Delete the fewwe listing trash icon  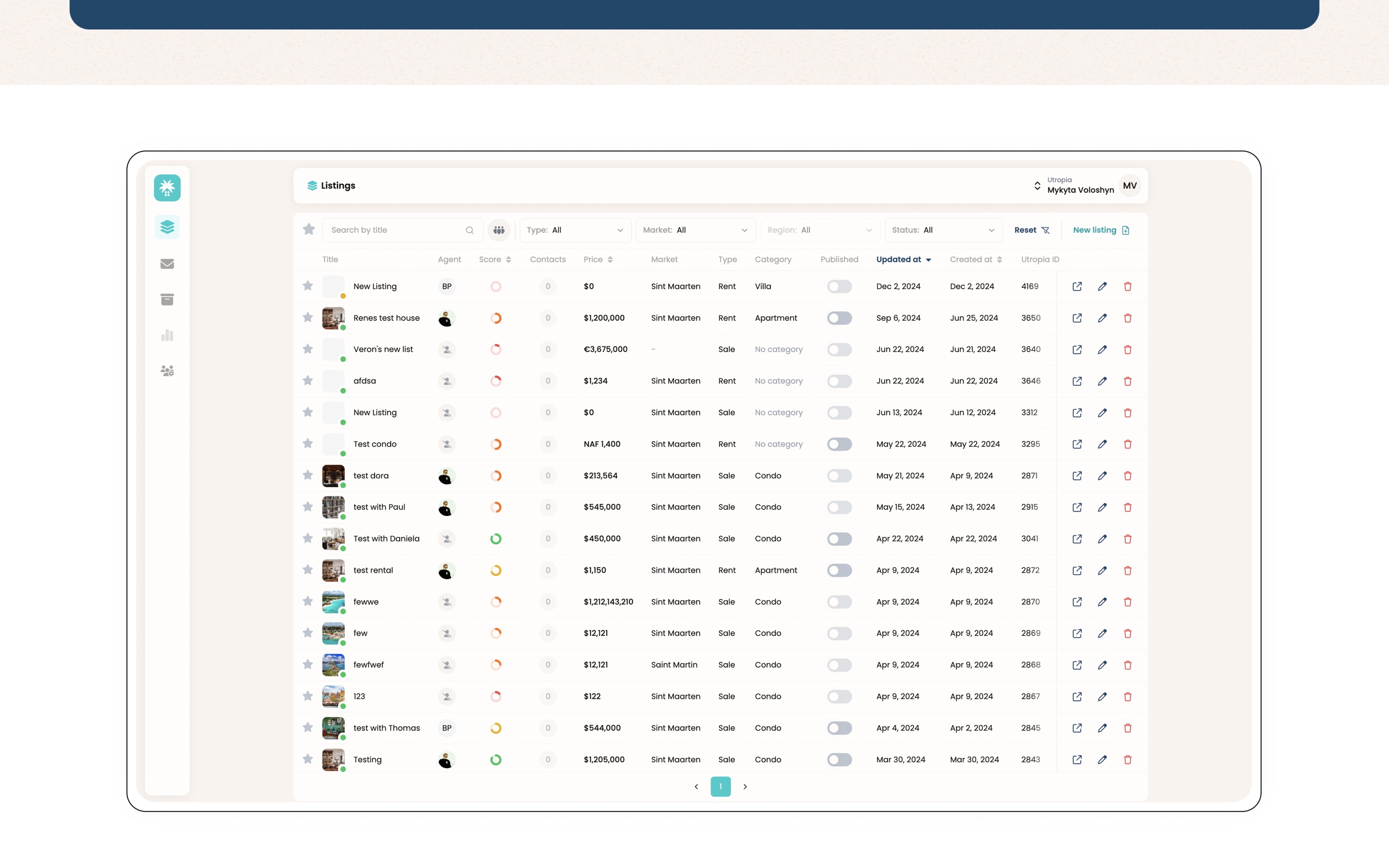[1127, 602]
